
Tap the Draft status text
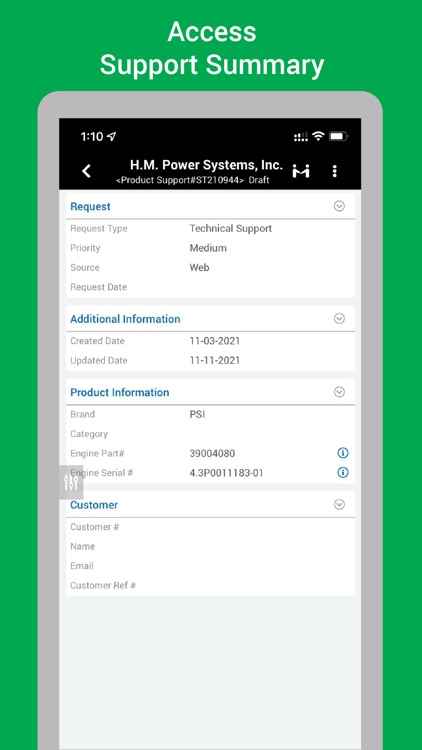coord(259,180)
